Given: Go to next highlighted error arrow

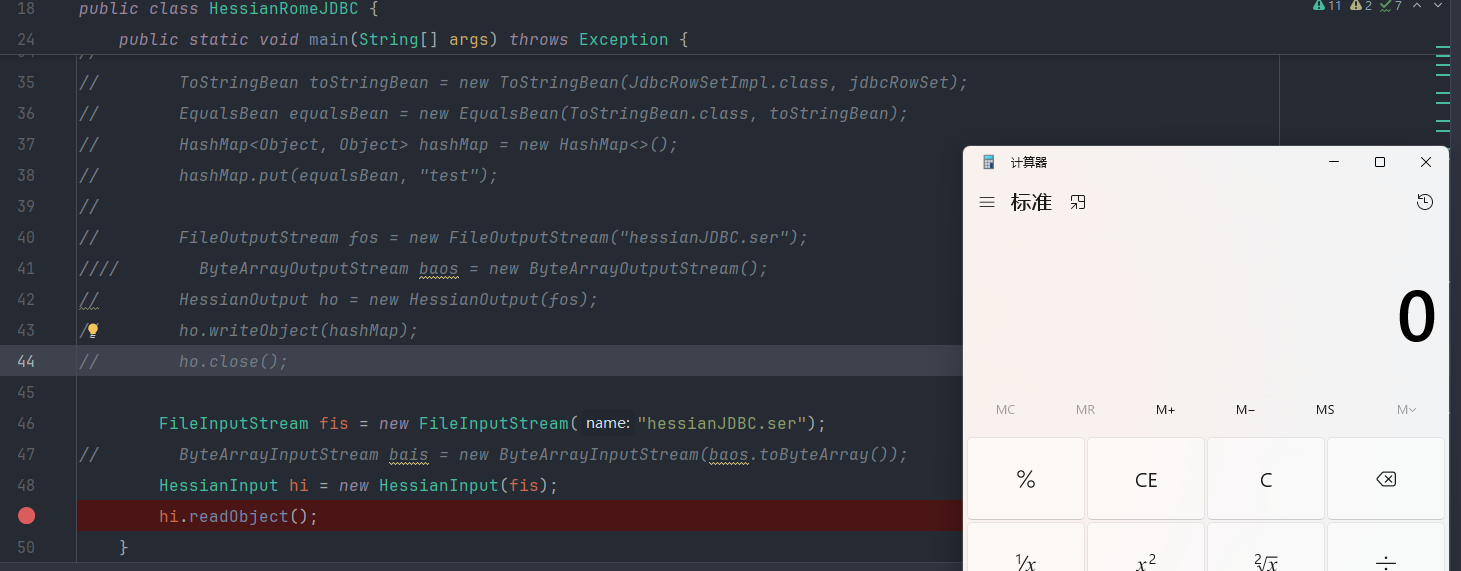Looking at the screenshot, I should [1438, 6].
